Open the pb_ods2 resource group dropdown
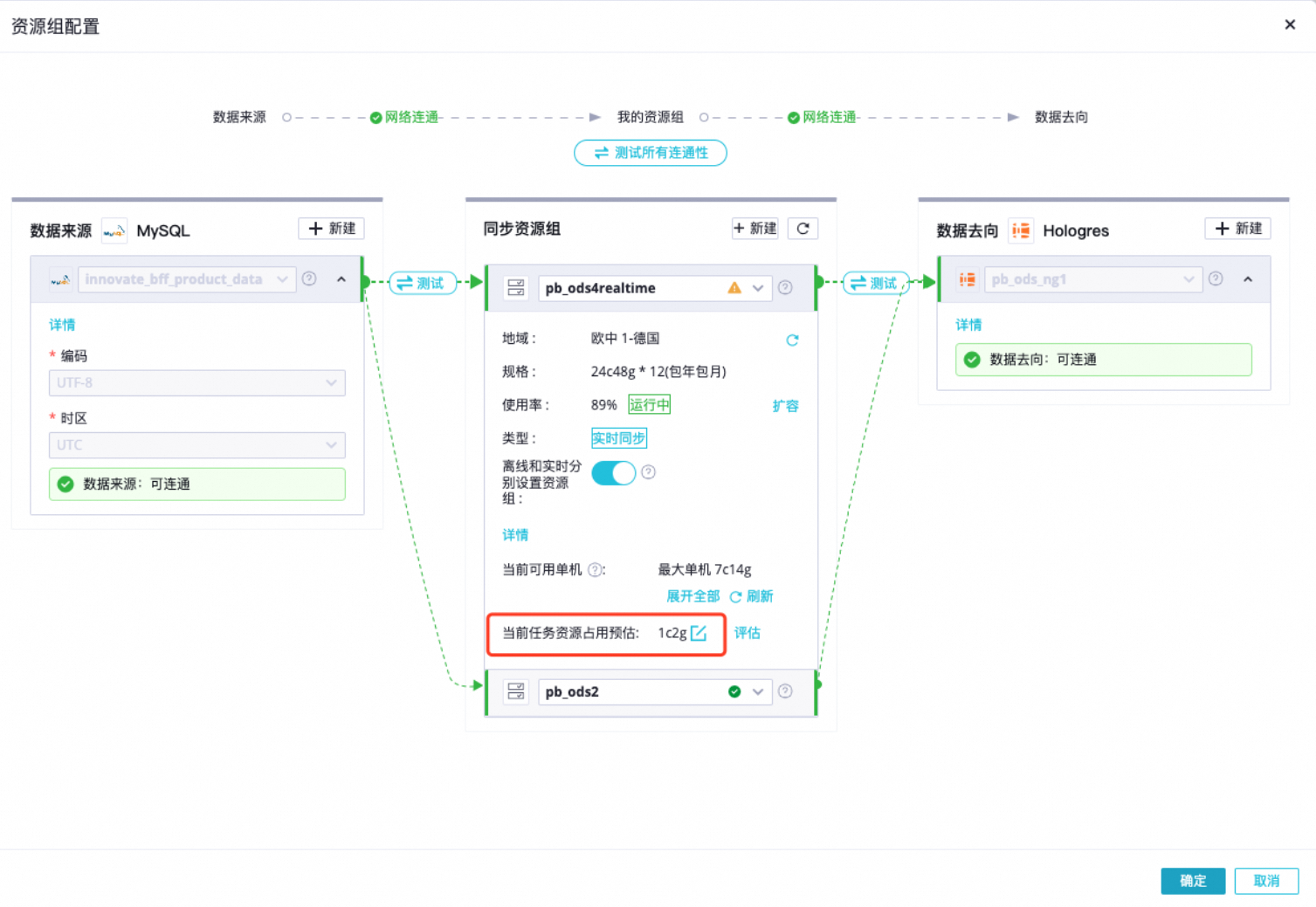This screenshot has width=1316, height=907. click(655, 691)
